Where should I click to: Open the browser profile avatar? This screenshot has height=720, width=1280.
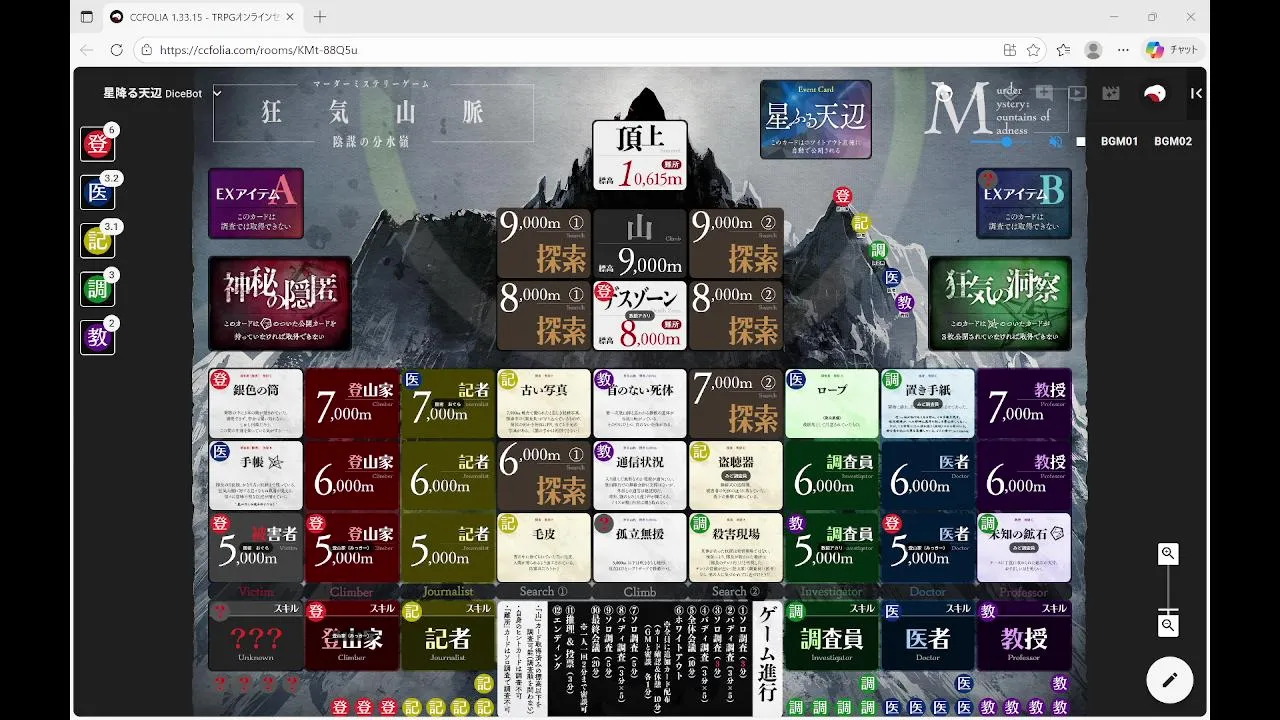point(1093,50)
